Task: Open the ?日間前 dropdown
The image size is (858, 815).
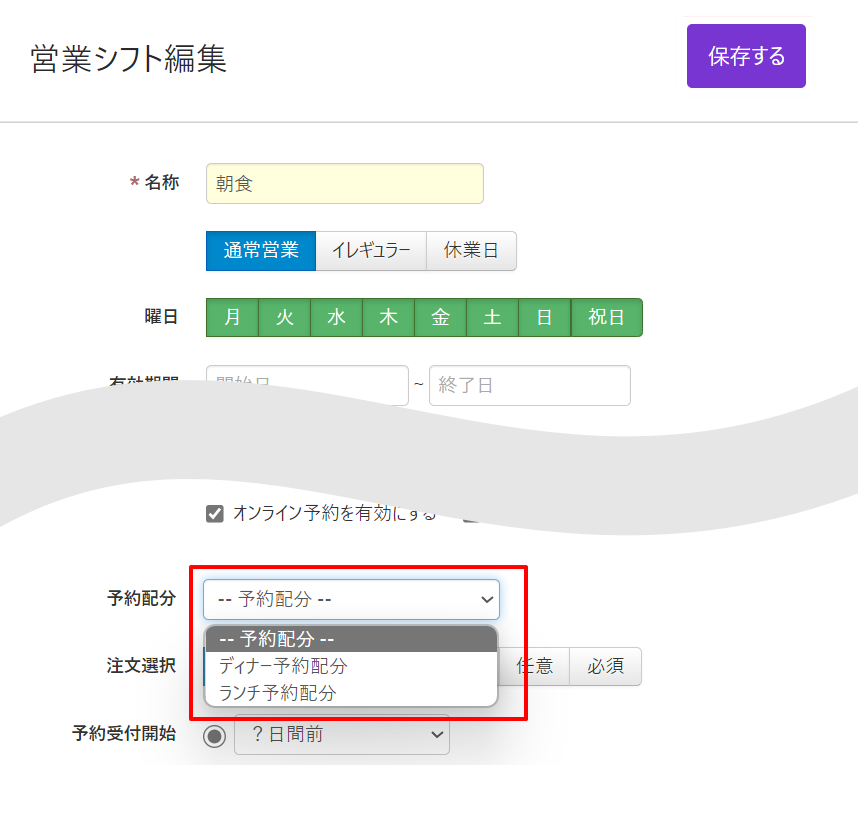Action: [x=341, y=735]
